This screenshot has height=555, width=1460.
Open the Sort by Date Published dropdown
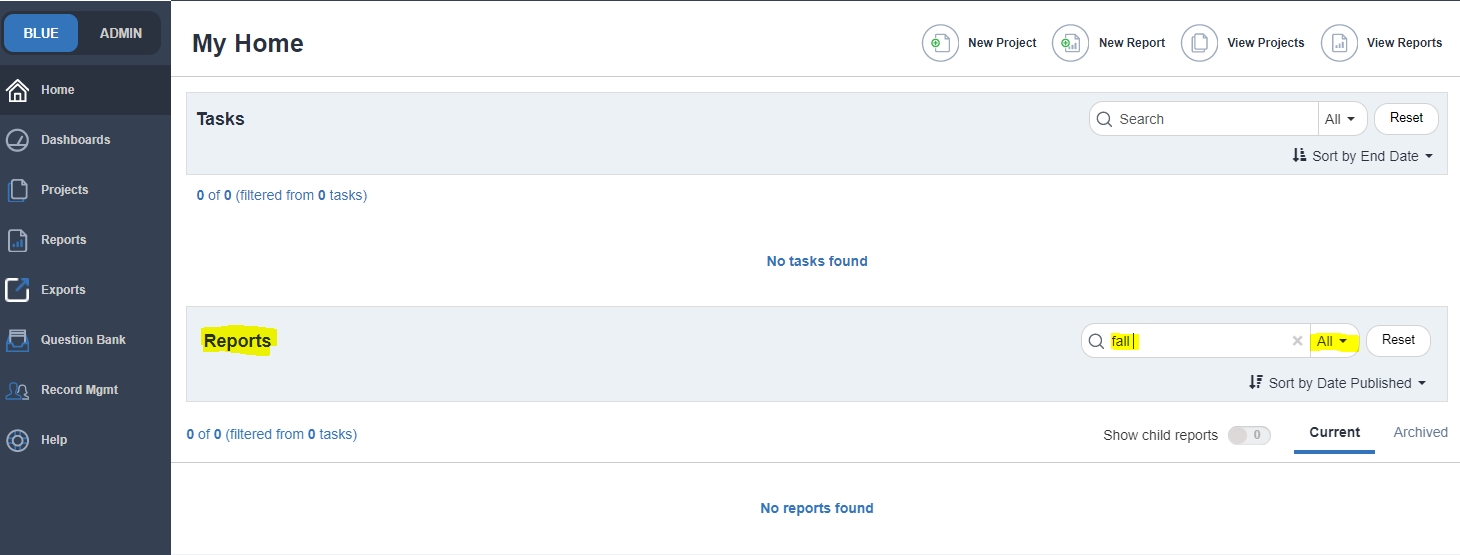pos(1338,383)
